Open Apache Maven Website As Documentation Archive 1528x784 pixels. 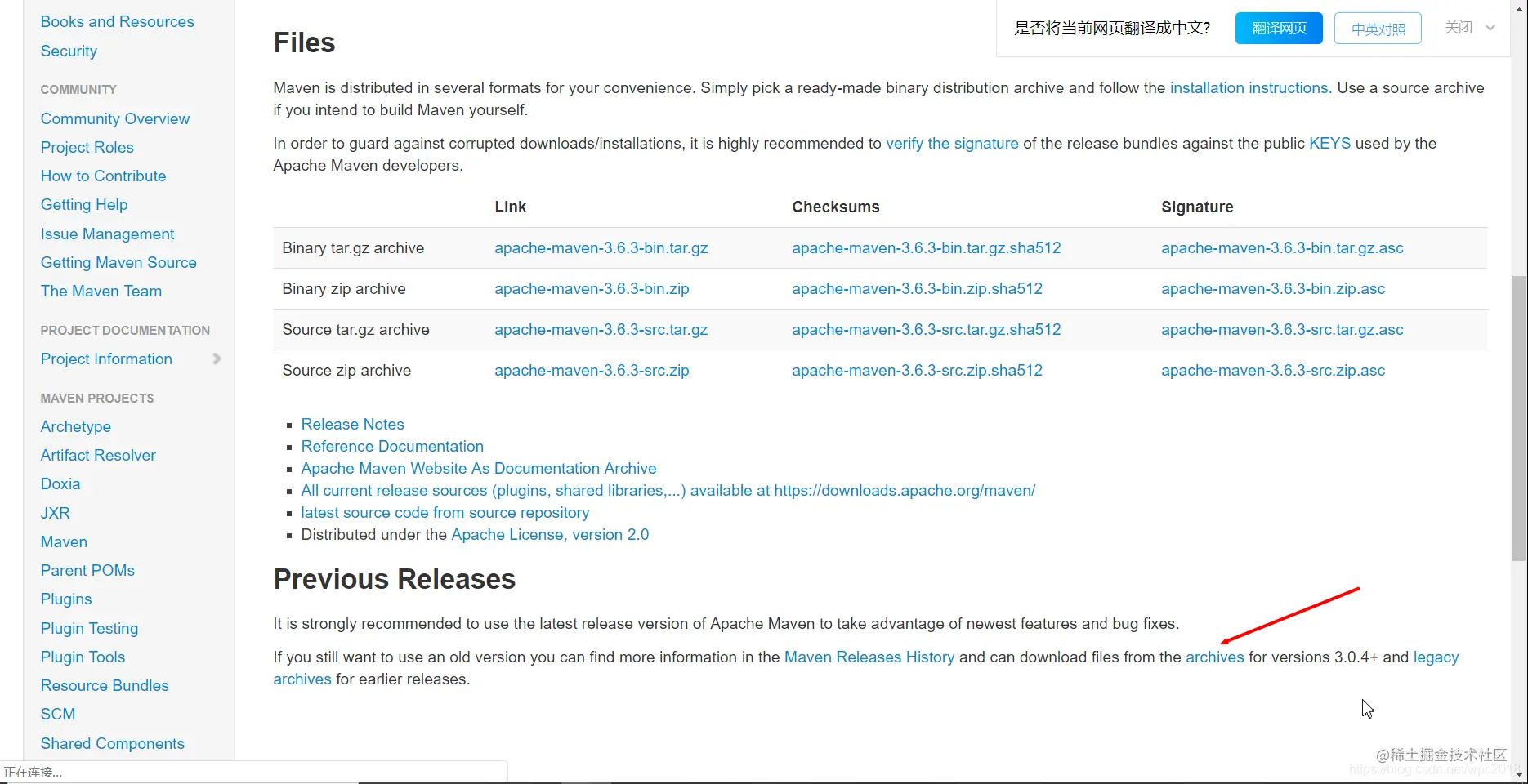click(479, 468)
